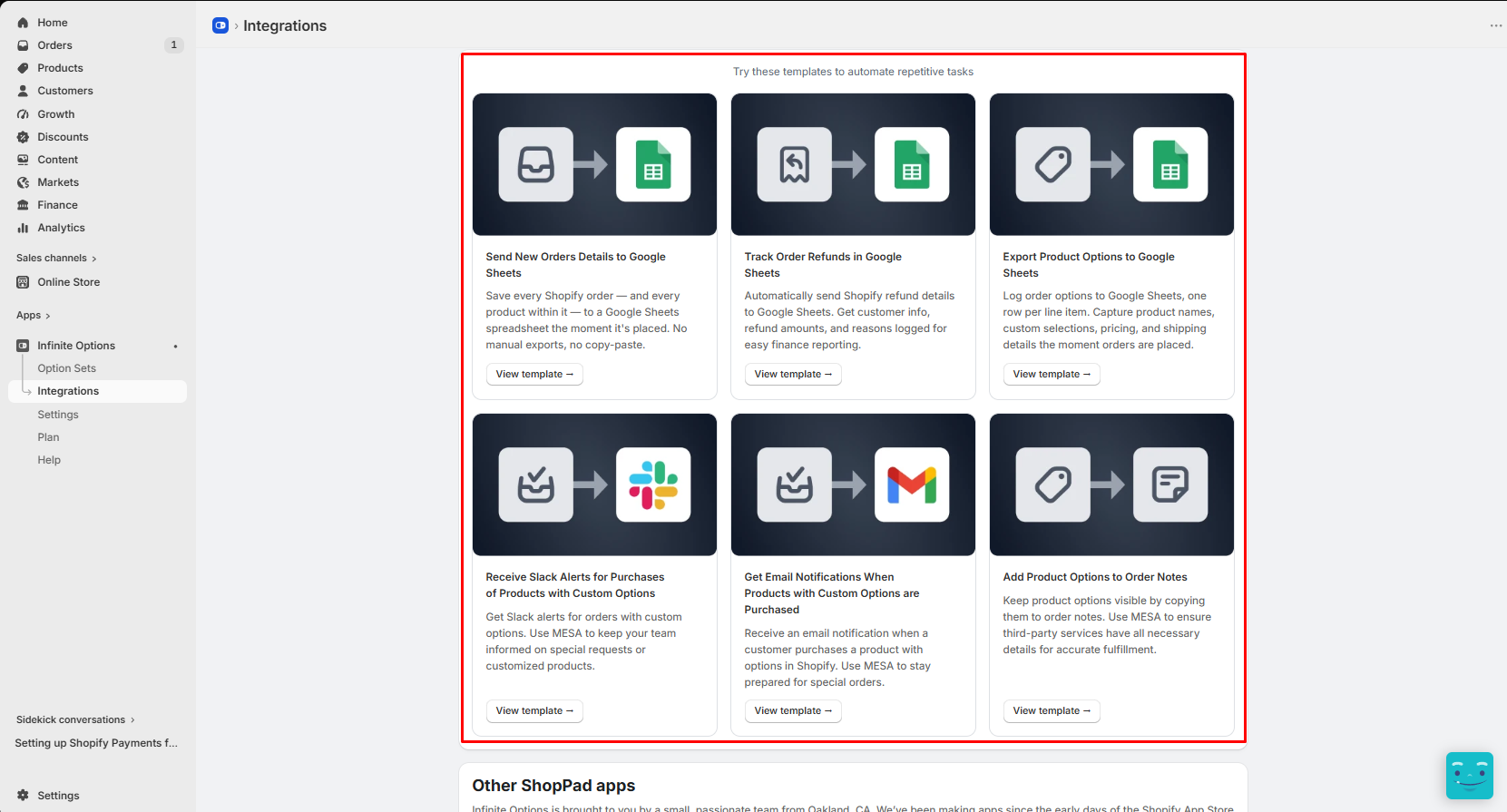
Task: Click 'Receive Slack Alerts for Purchases' title
Action: 575,585
